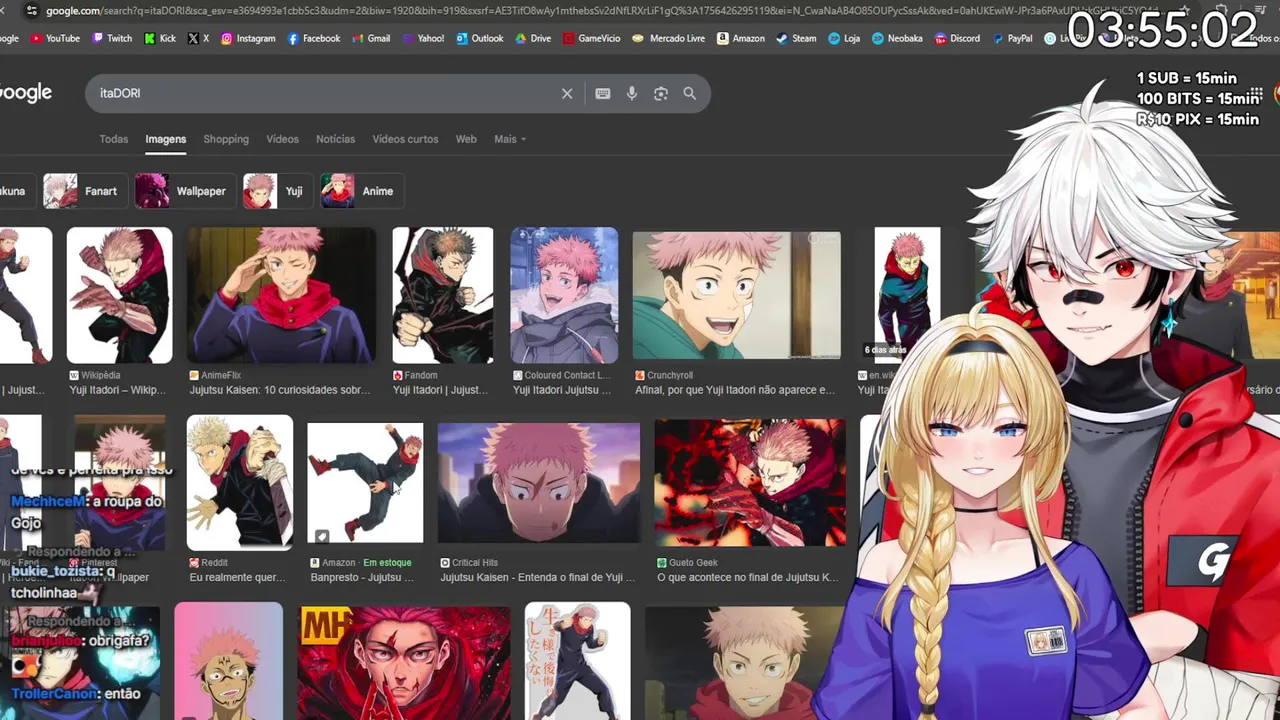The image size is (1280, 720).
Task: Open the Outlook bookmark
Action: click(x=480, y=38)
